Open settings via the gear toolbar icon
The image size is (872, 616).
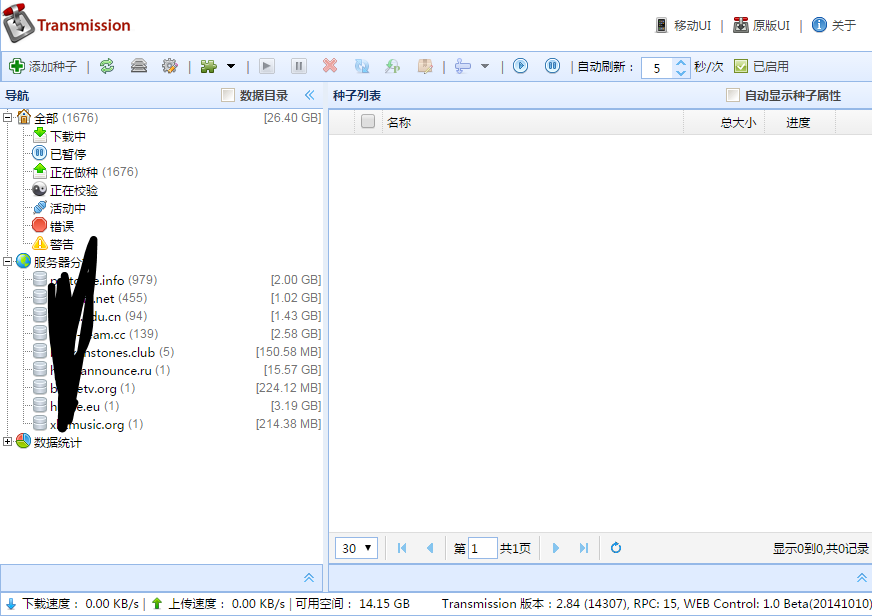click(169, 67)
